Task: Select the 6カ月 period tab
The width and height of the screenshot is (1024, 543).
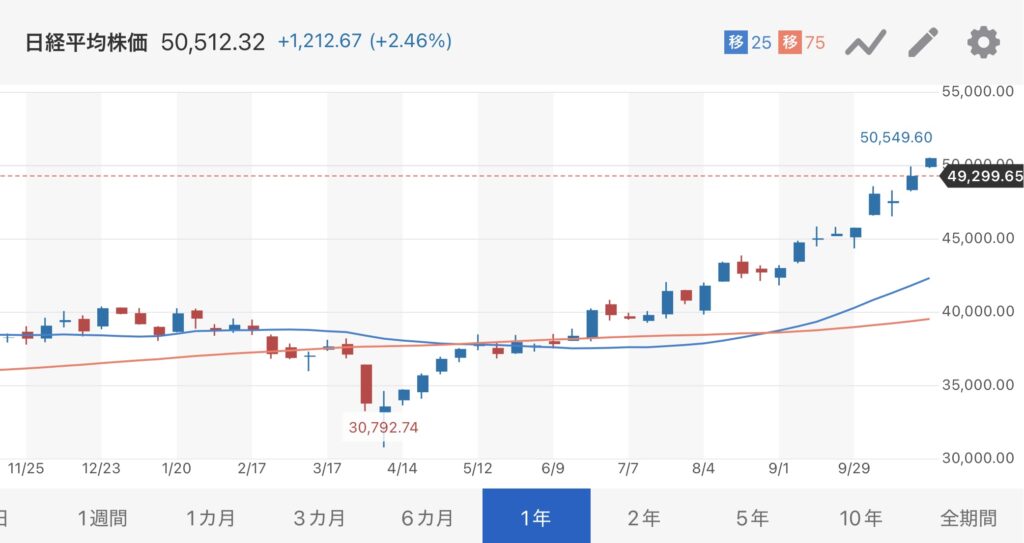Action: coord(427,517)
